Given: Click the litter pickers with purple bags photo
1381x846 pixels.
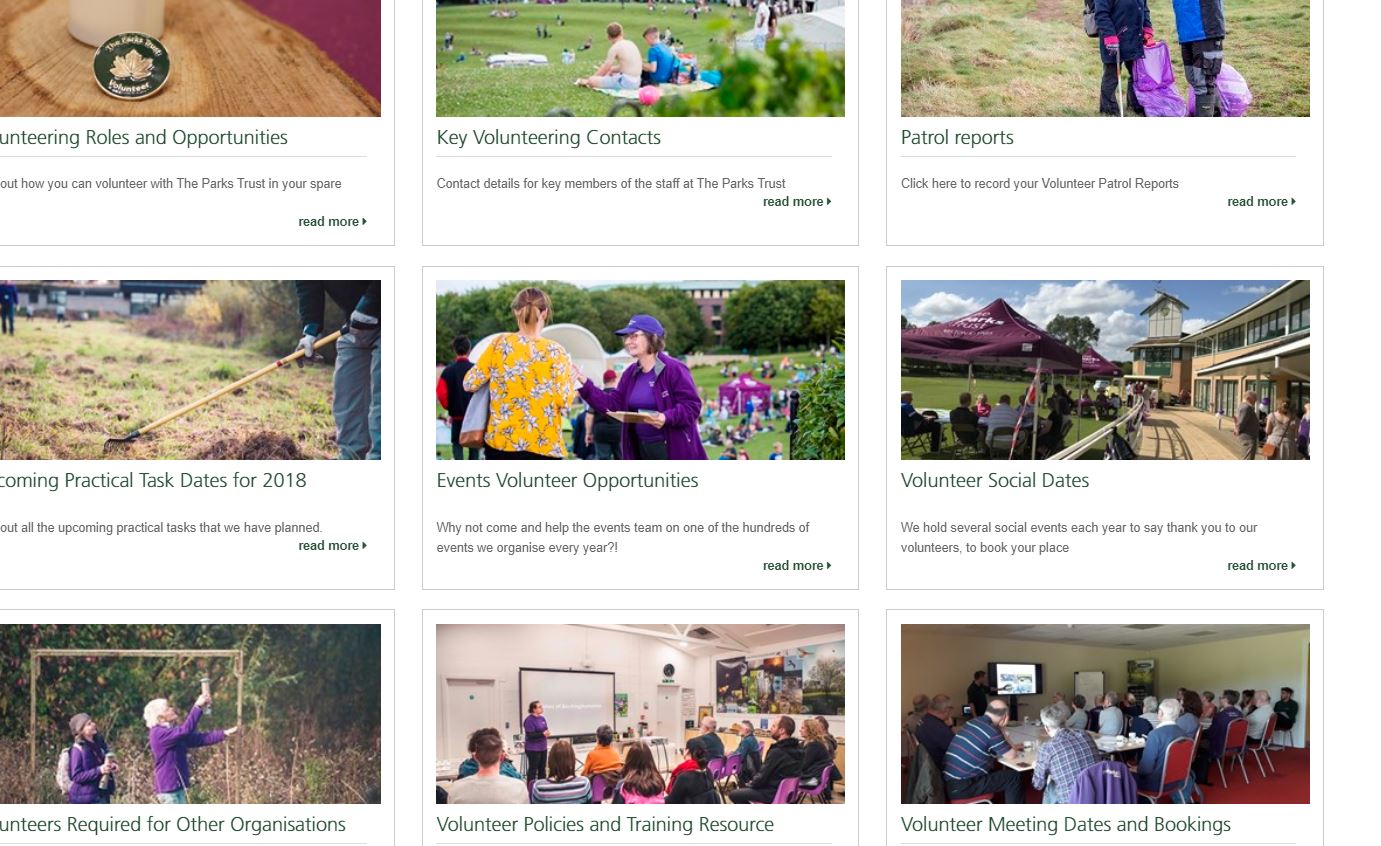Looking at the screenshot, I should (x=1105, y=58).
